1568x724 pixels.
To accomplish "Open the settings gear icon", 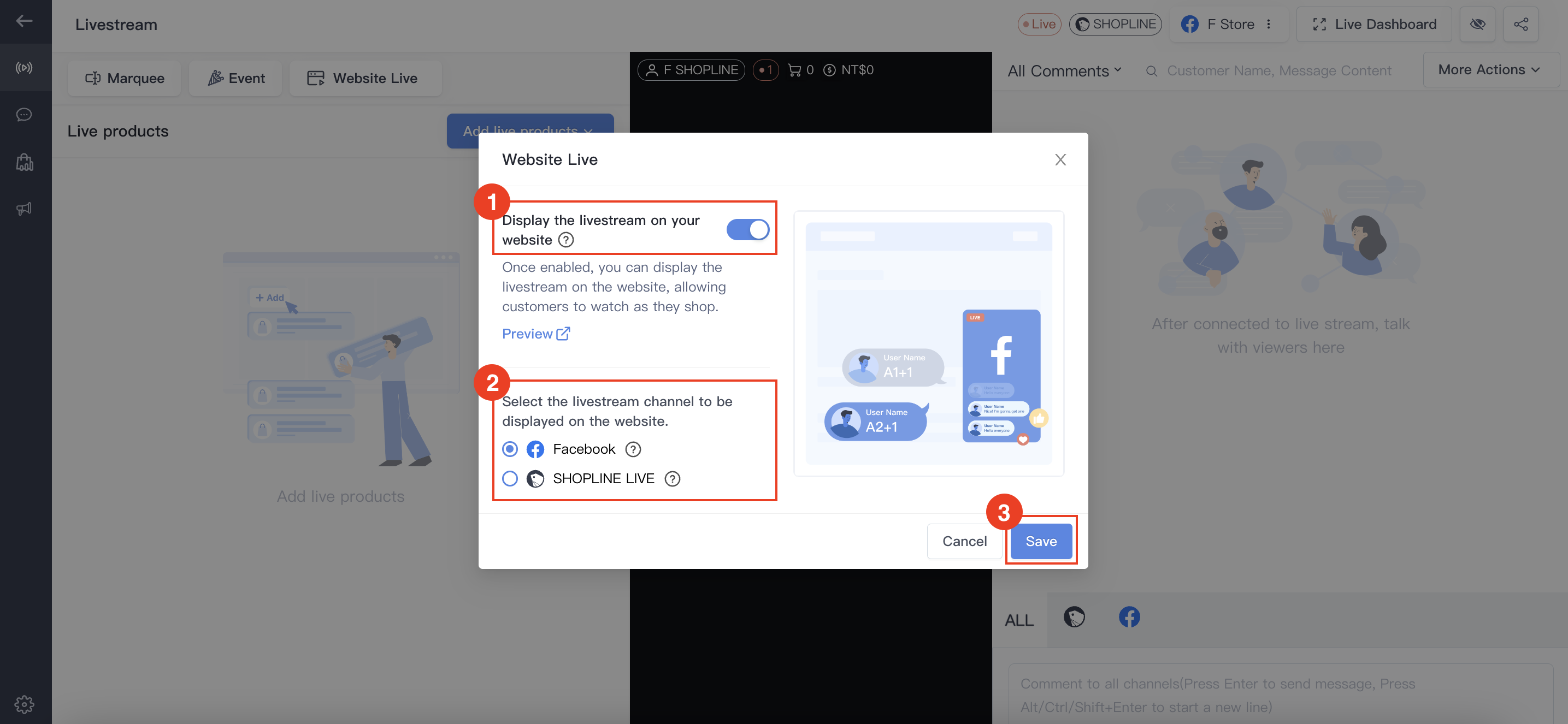I will (25, 704).
